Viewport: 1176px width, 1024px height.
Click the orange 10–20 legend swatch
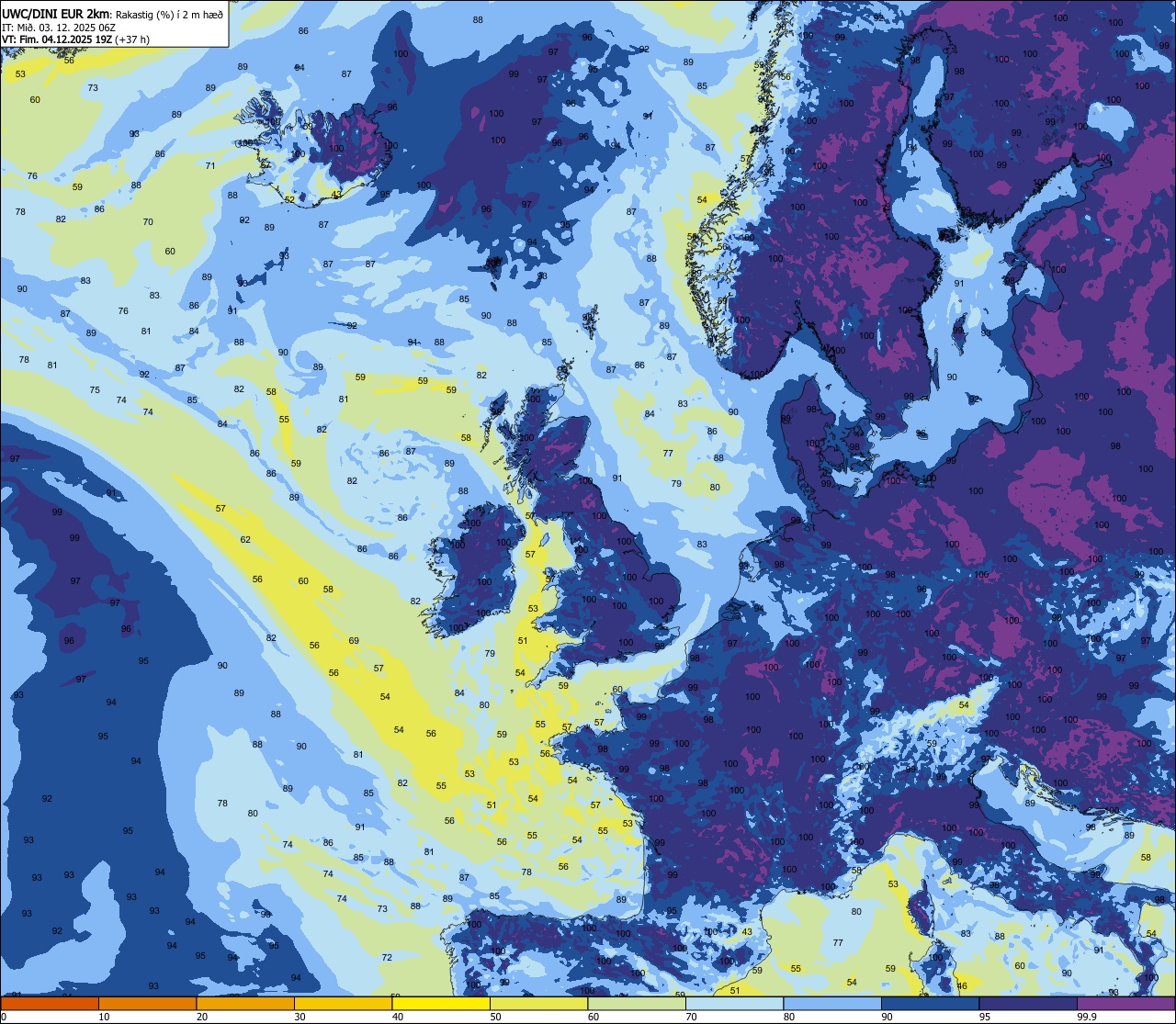(147, 1004)
